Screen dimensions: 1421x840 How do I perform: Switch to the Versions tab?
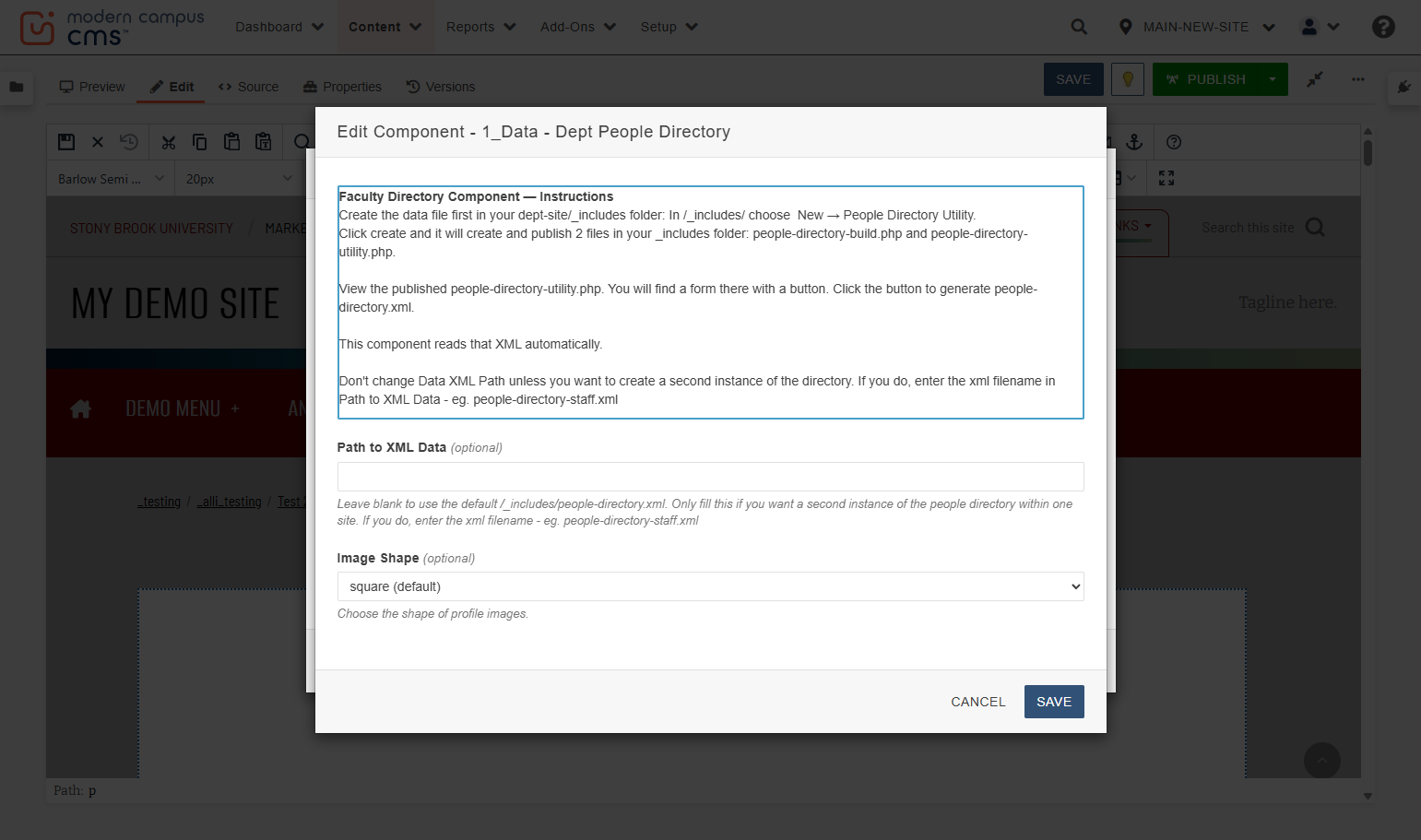click(441, 87)
